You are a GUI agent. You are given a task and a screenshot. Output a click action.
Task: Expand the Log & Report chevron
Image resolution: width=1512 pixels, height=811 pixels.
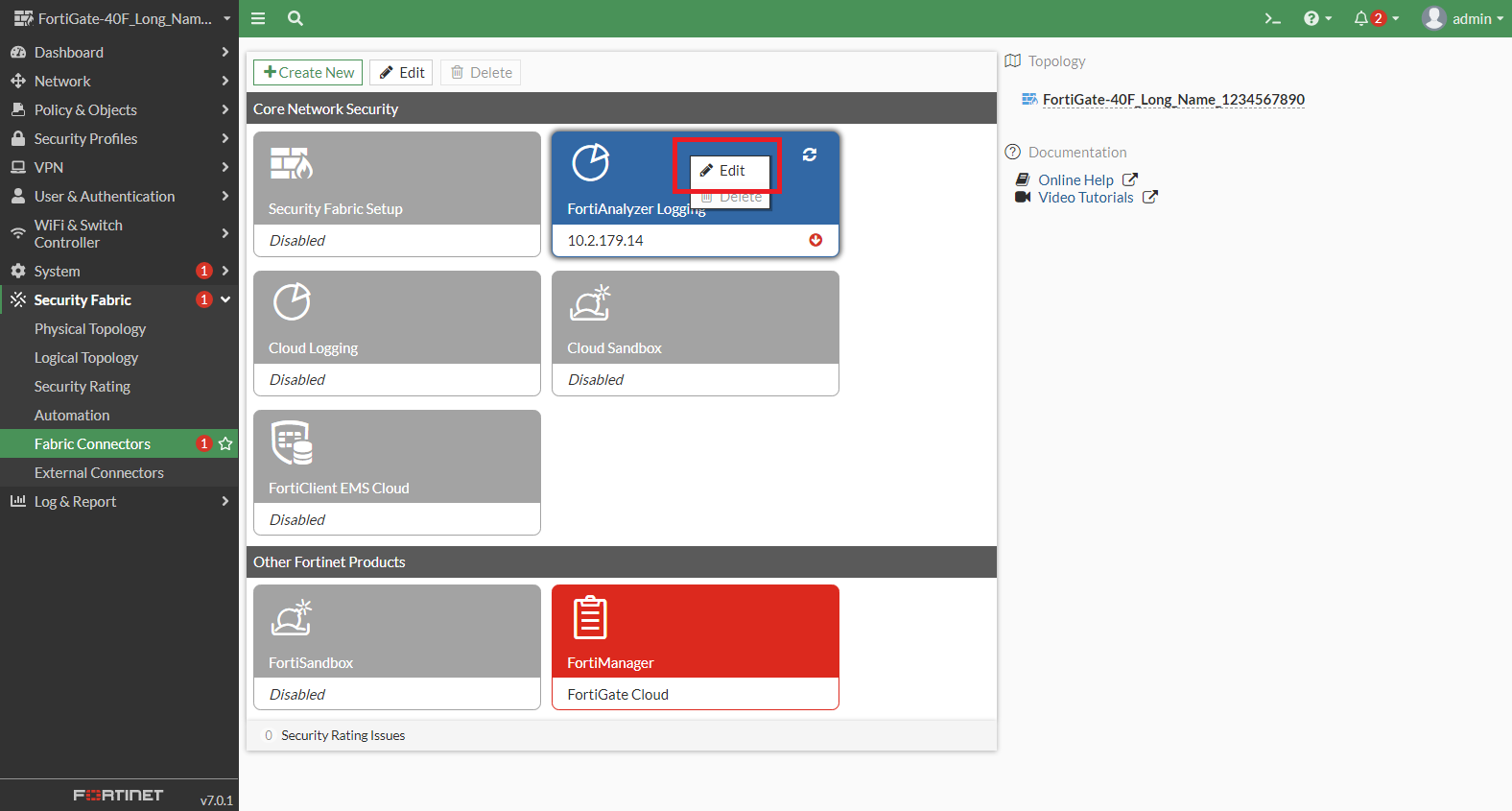[225, 501]
